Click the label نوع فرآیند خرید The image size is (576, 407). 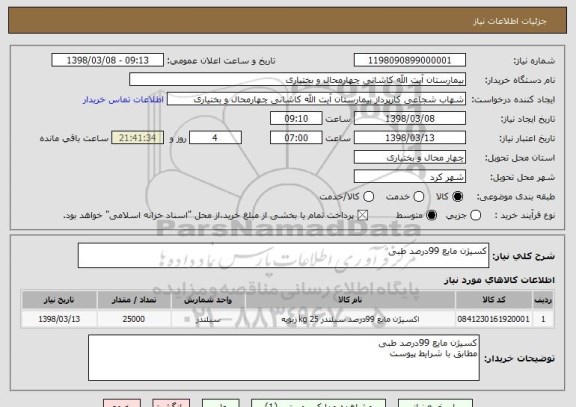(525, 216)
